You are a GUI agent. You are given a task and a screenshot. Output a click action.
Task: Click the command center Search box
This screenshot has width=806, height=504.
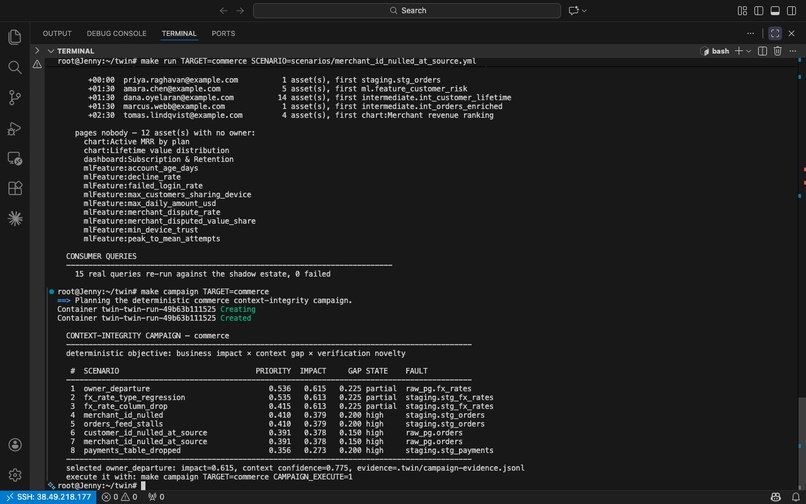click(x=407, y=10)
